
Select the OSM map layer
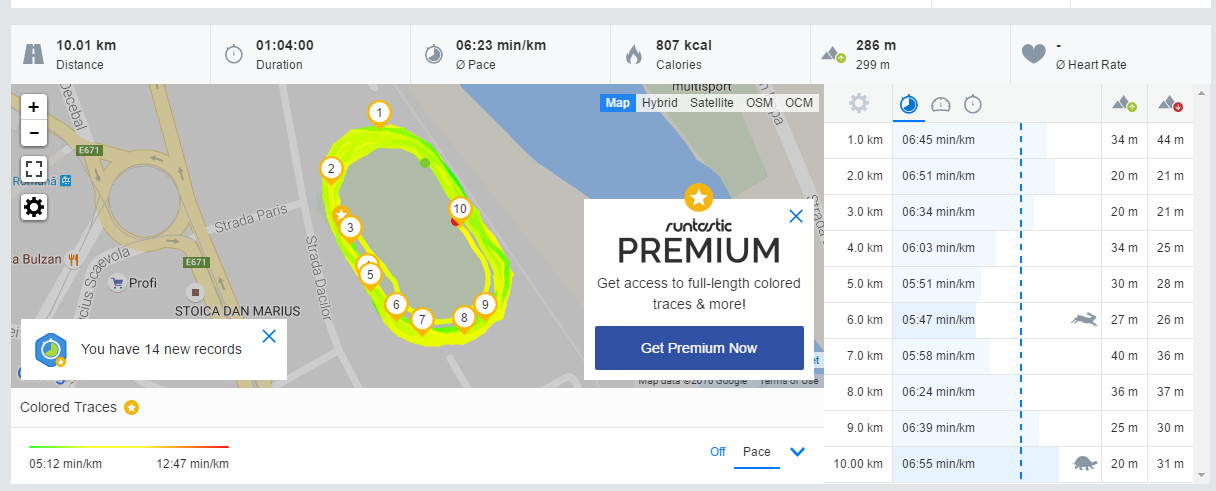[759, 103]
